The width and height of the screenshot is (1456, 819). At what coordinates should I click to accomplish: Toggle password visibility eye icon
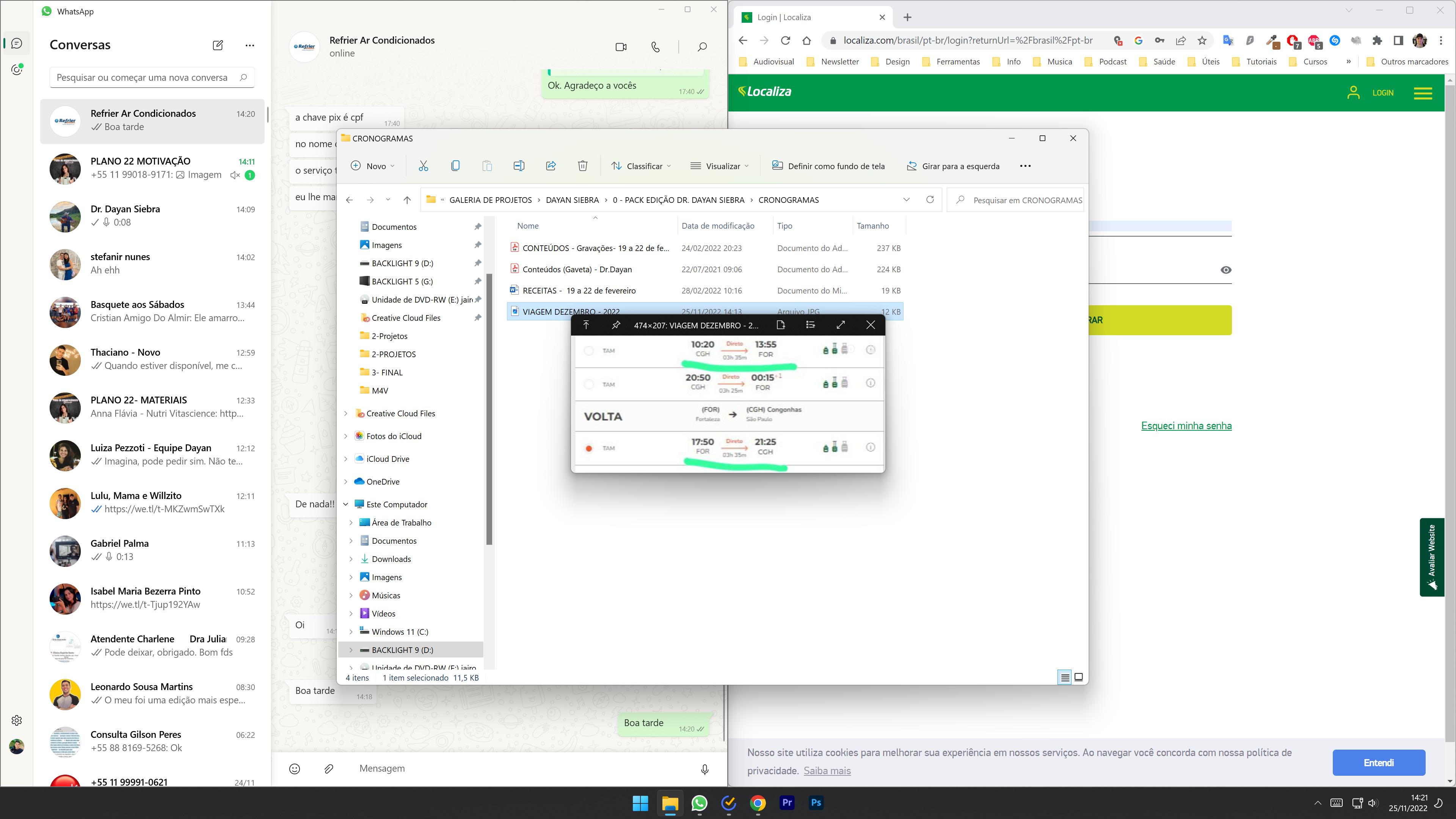pos(1225,270)
